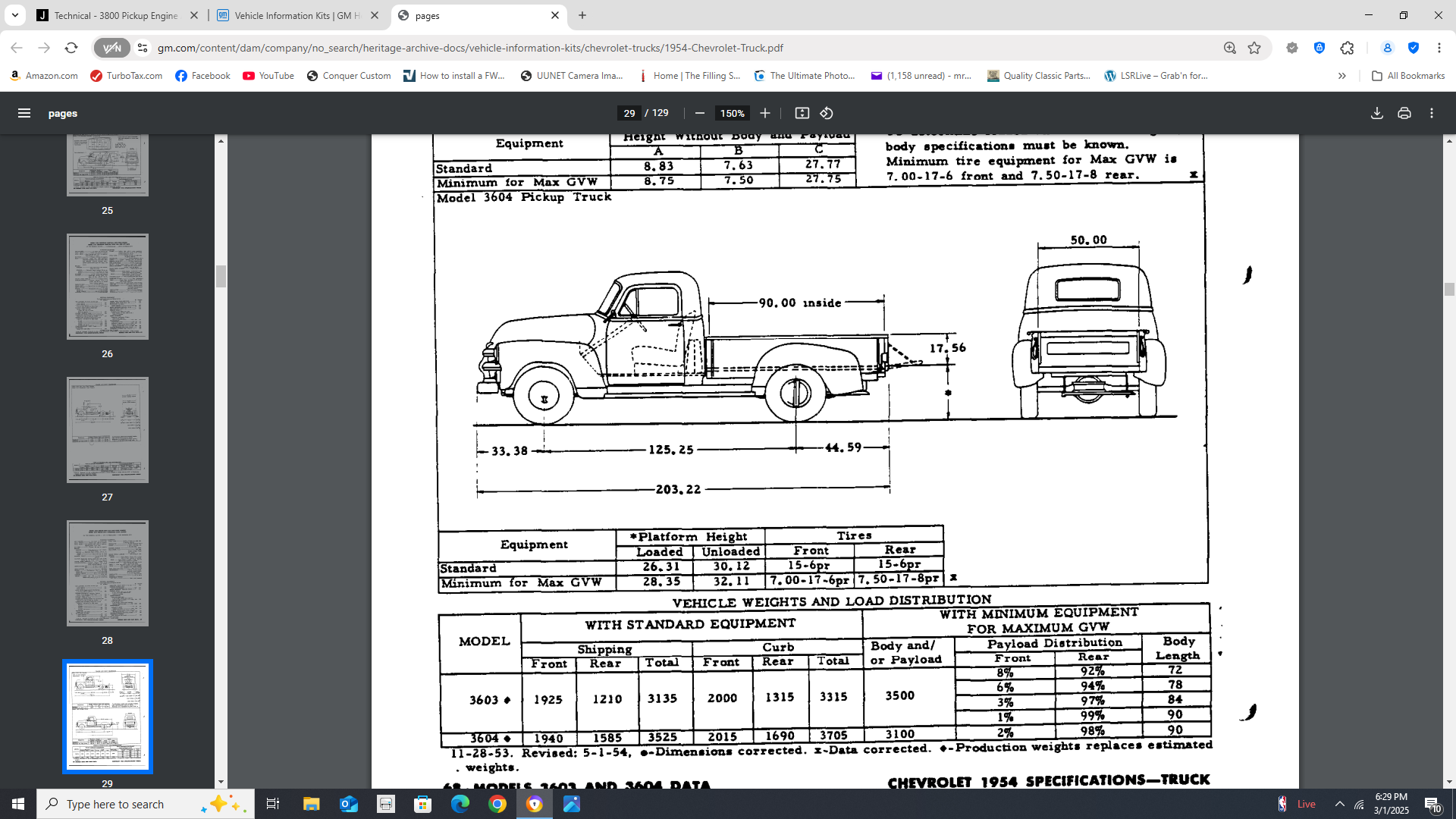
Task: Expand the hidden bookmarks chevron
Action: click(x=1341, y=76)
